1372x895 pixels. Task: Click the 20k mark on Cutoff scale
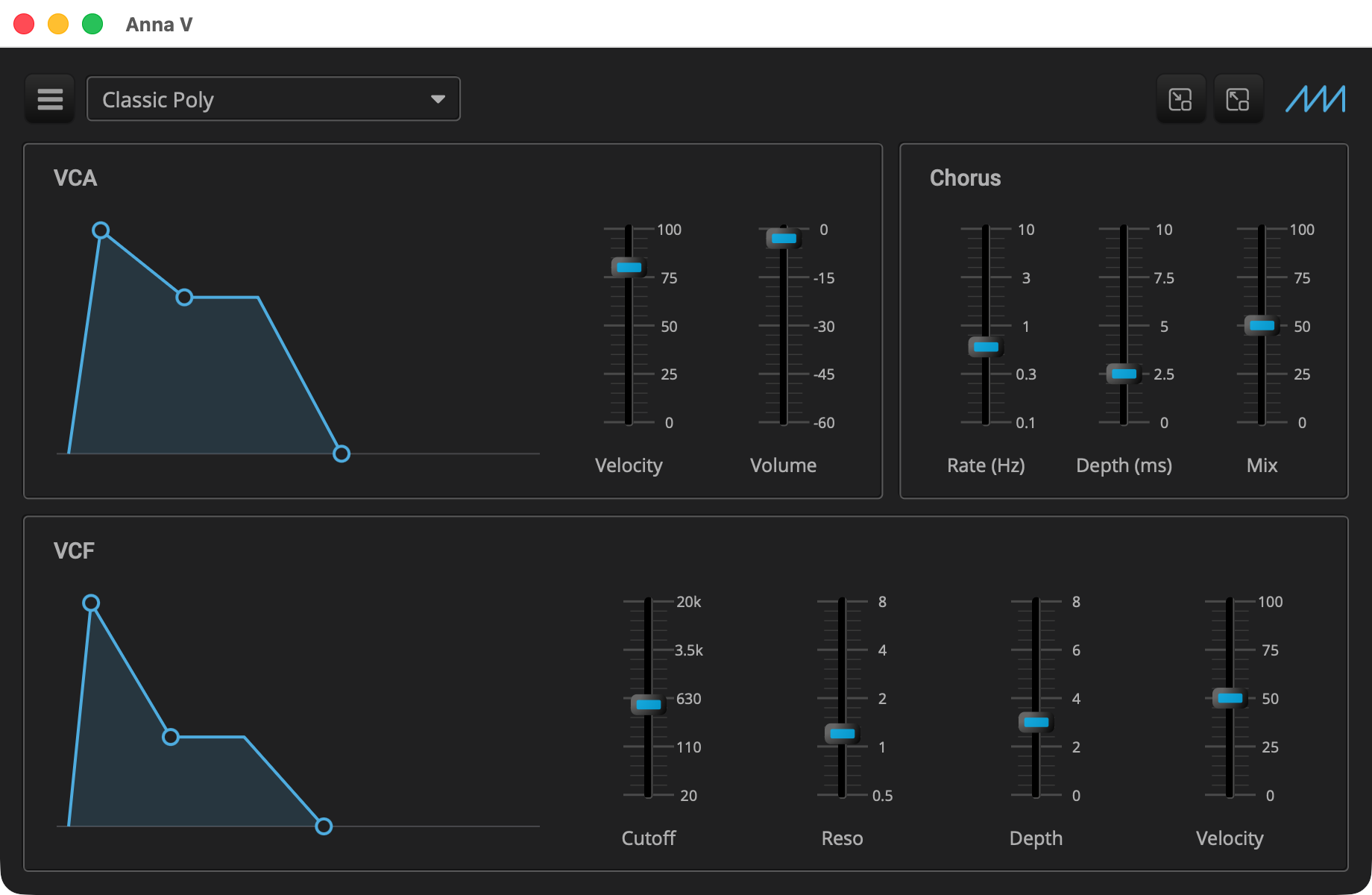coord(688,602)
